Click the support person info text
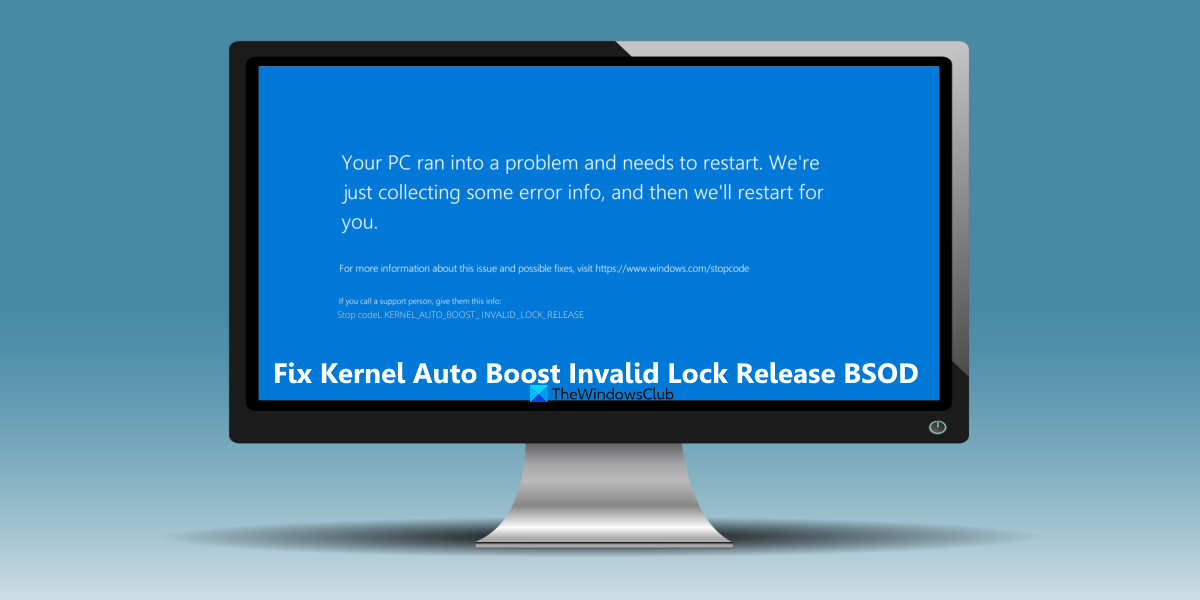 tap(418, 300)
